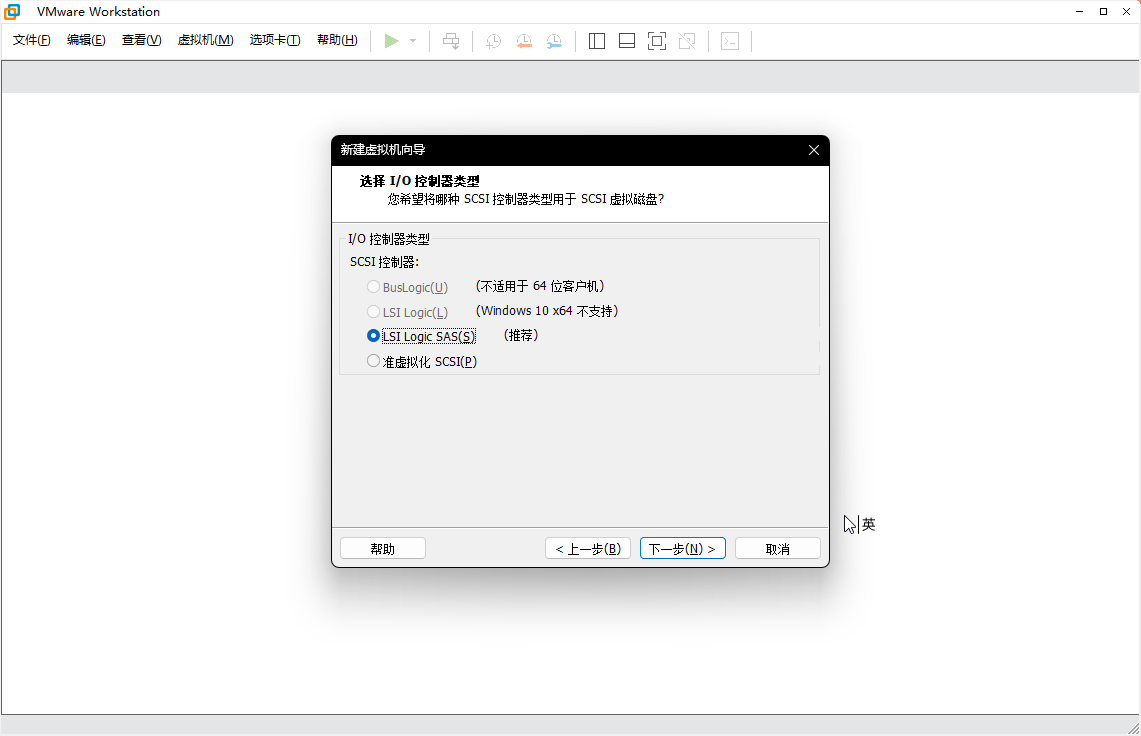Viewport: 1141px width, 736px height.
Task: Open the 虚拟机(M) menu
Action: [205, 40]
